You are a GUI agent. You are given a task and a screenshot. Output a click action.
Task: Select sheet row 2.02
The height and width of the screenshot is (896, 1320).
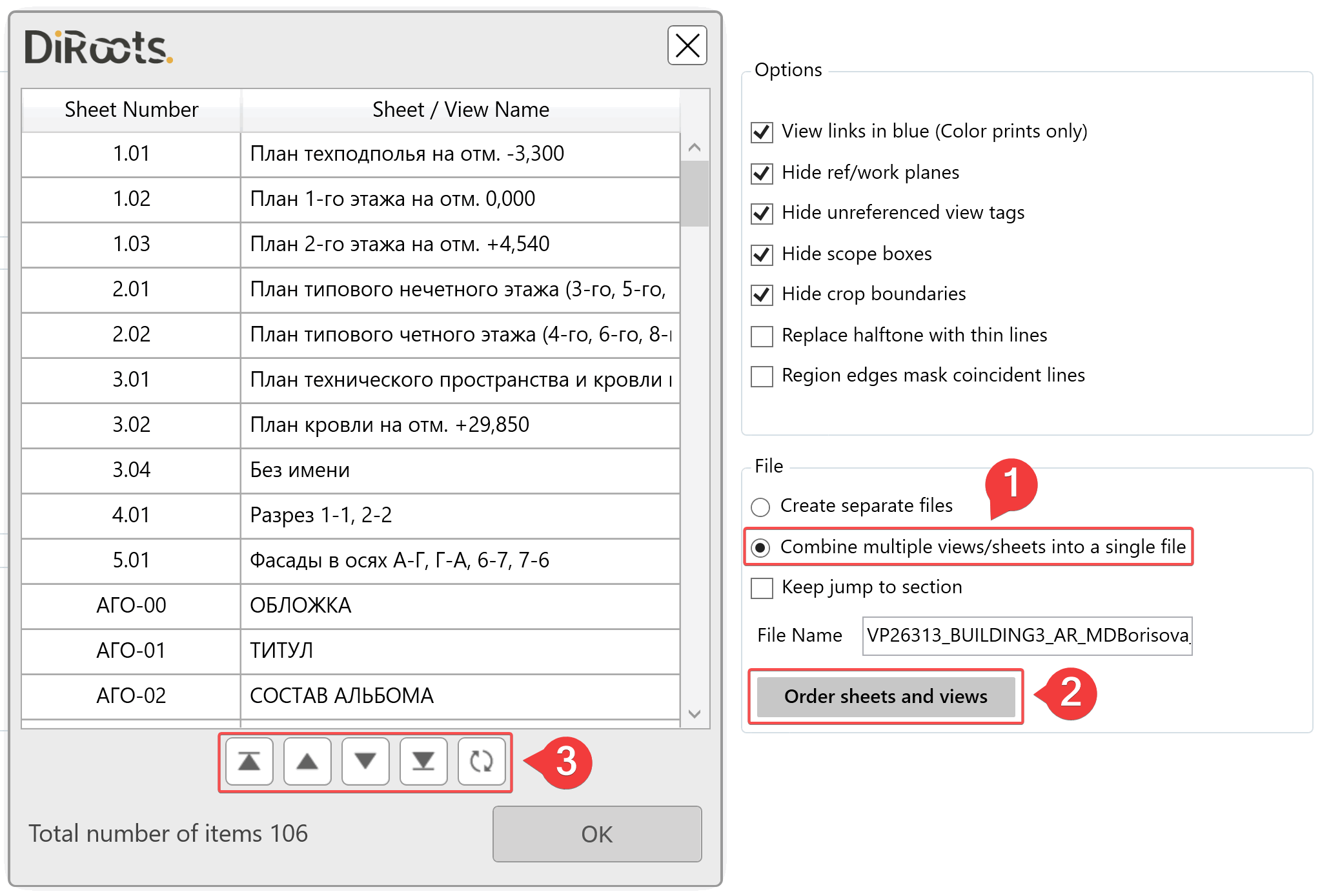click(350, 335)
